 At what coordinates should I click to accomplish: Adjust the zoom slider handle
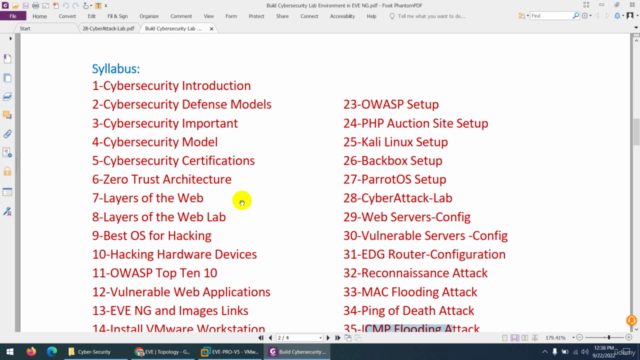click(609, 338)
